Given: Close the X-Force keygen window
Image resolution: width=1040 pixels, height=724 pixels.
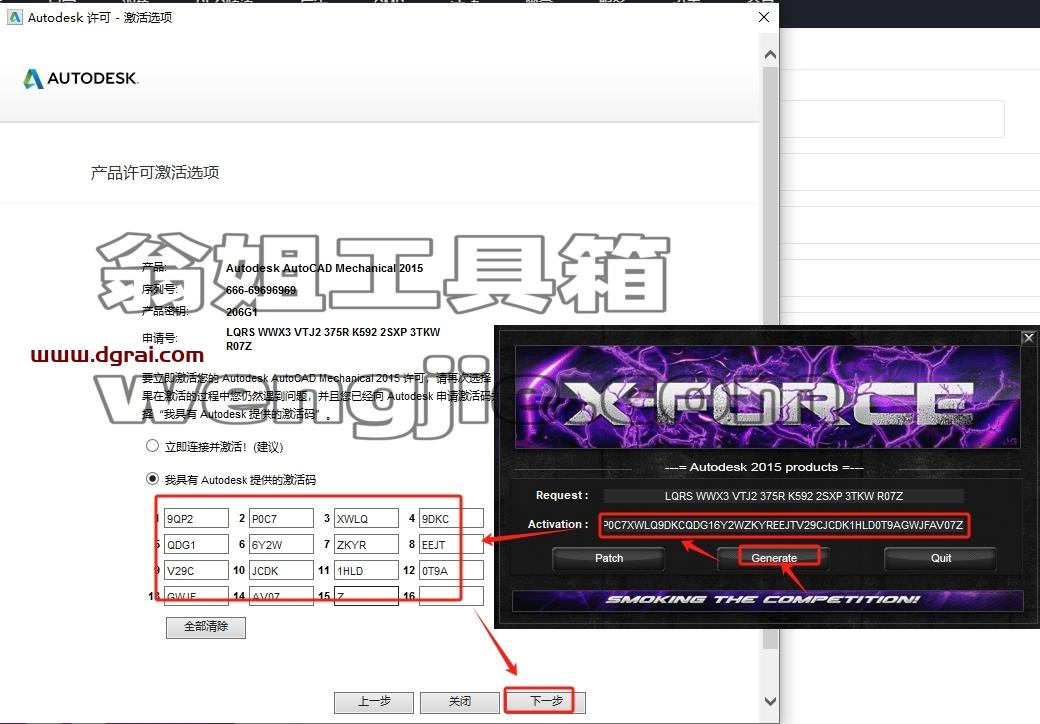Looking at the screenshot, I should coord(1028,337).
